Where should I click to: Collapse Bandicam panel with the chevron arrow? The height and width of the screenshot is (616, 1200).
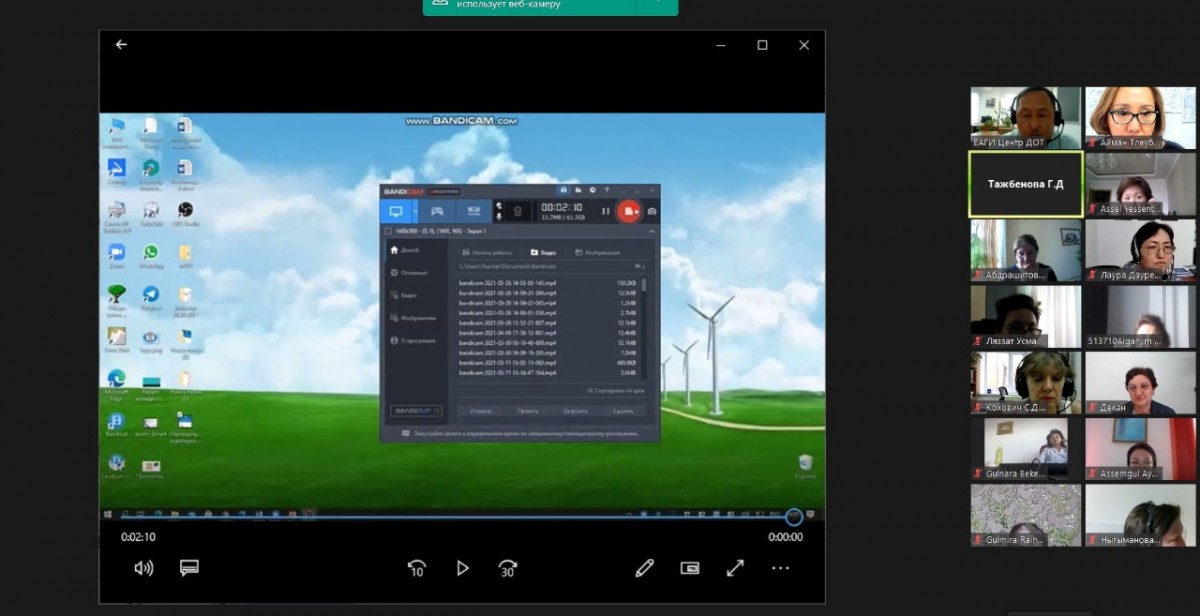[x=651, y=231]
